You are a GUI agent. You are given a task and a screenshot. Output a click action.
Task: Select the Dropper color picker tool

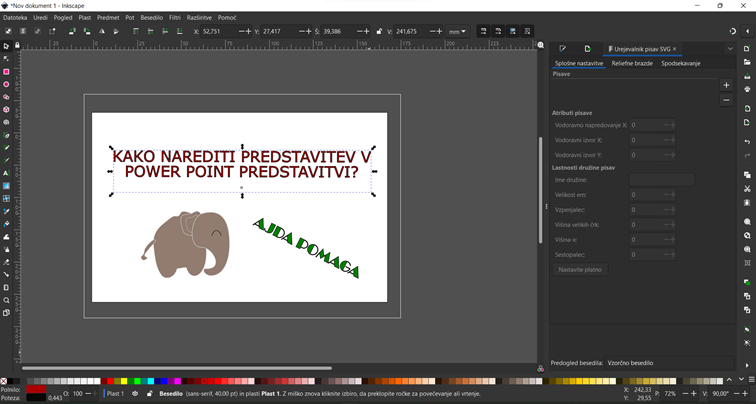(x=6, y=211)
